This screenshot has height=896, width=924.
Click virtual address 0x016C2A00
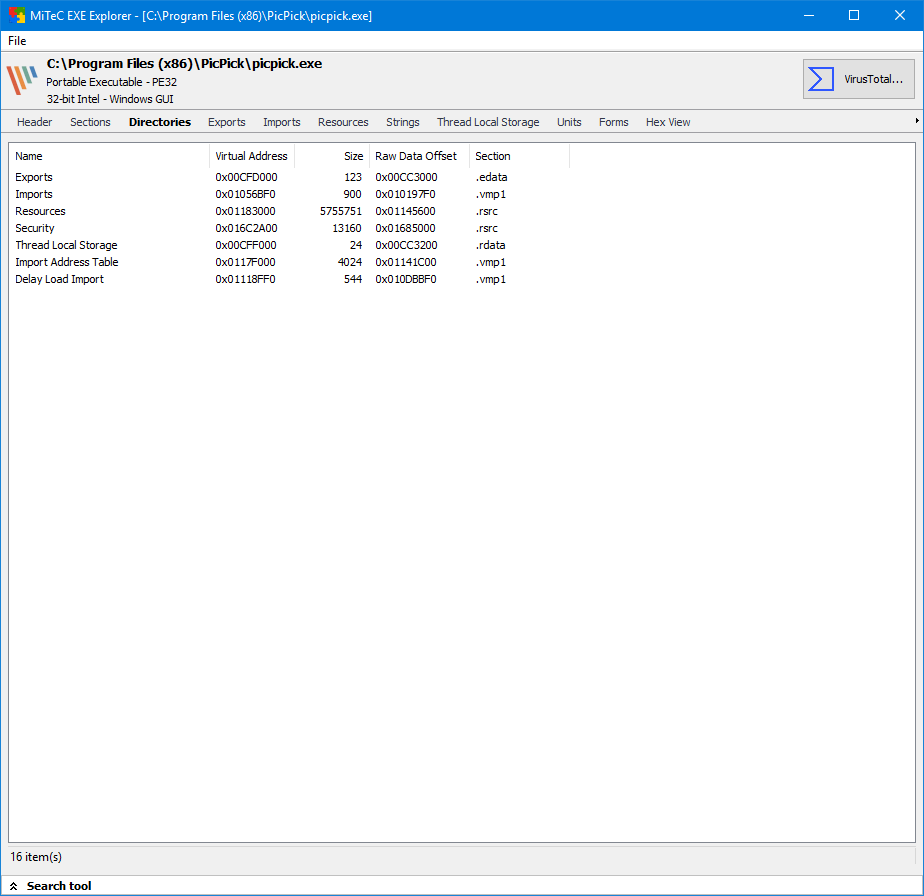246,228
